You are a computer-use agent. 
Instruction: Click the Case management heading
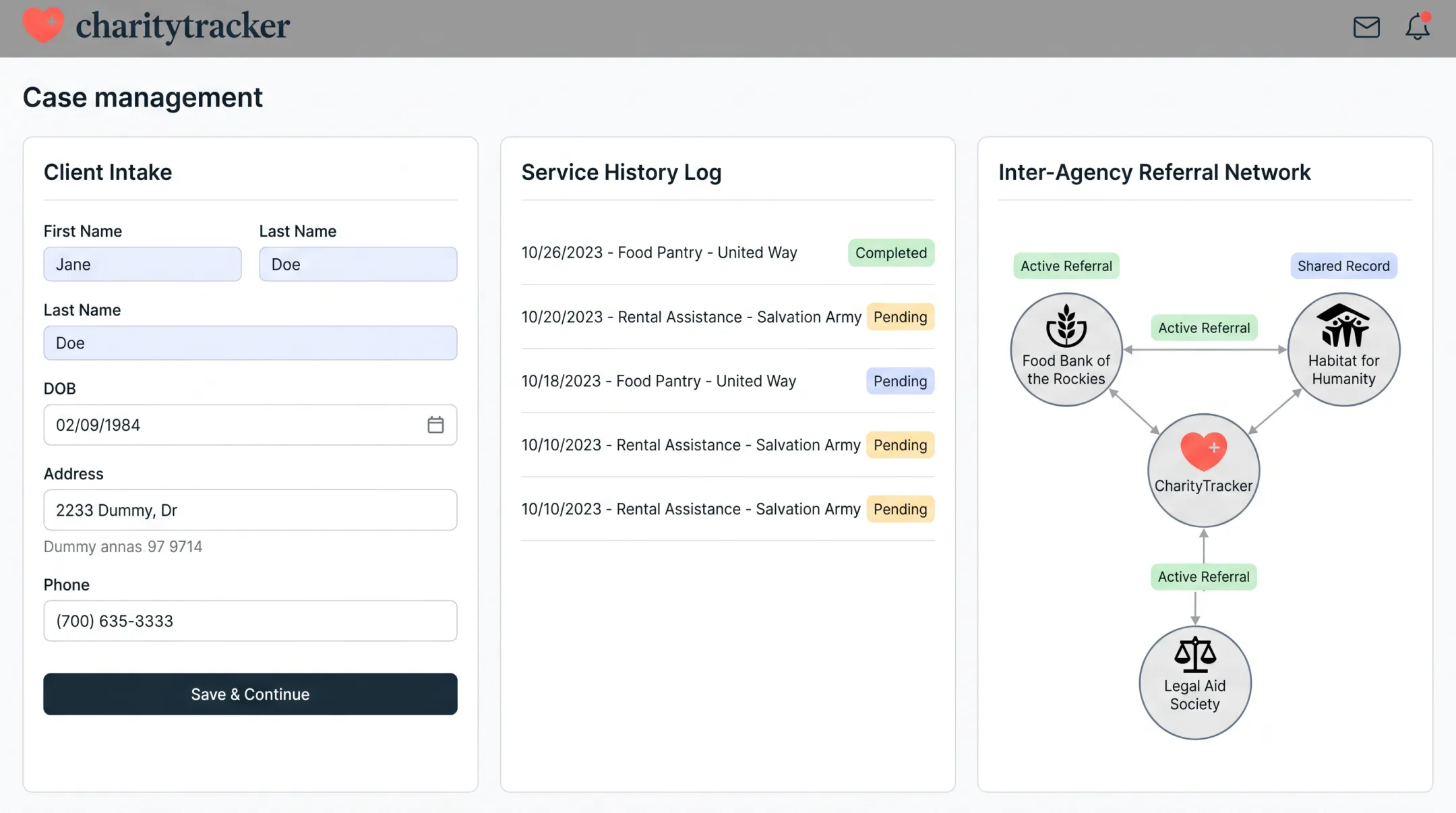[142, 97]
